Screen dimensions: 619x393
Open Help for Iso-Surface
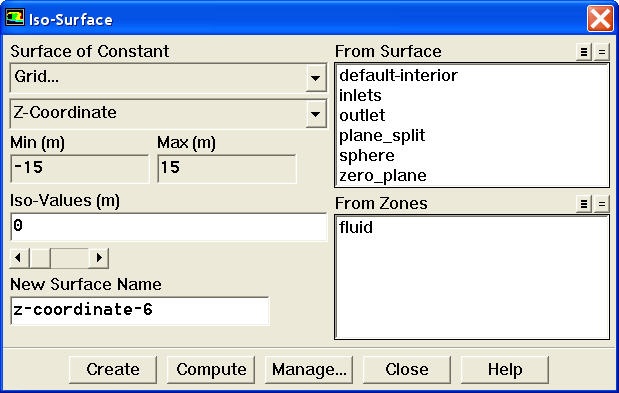[x=505, y=370]
